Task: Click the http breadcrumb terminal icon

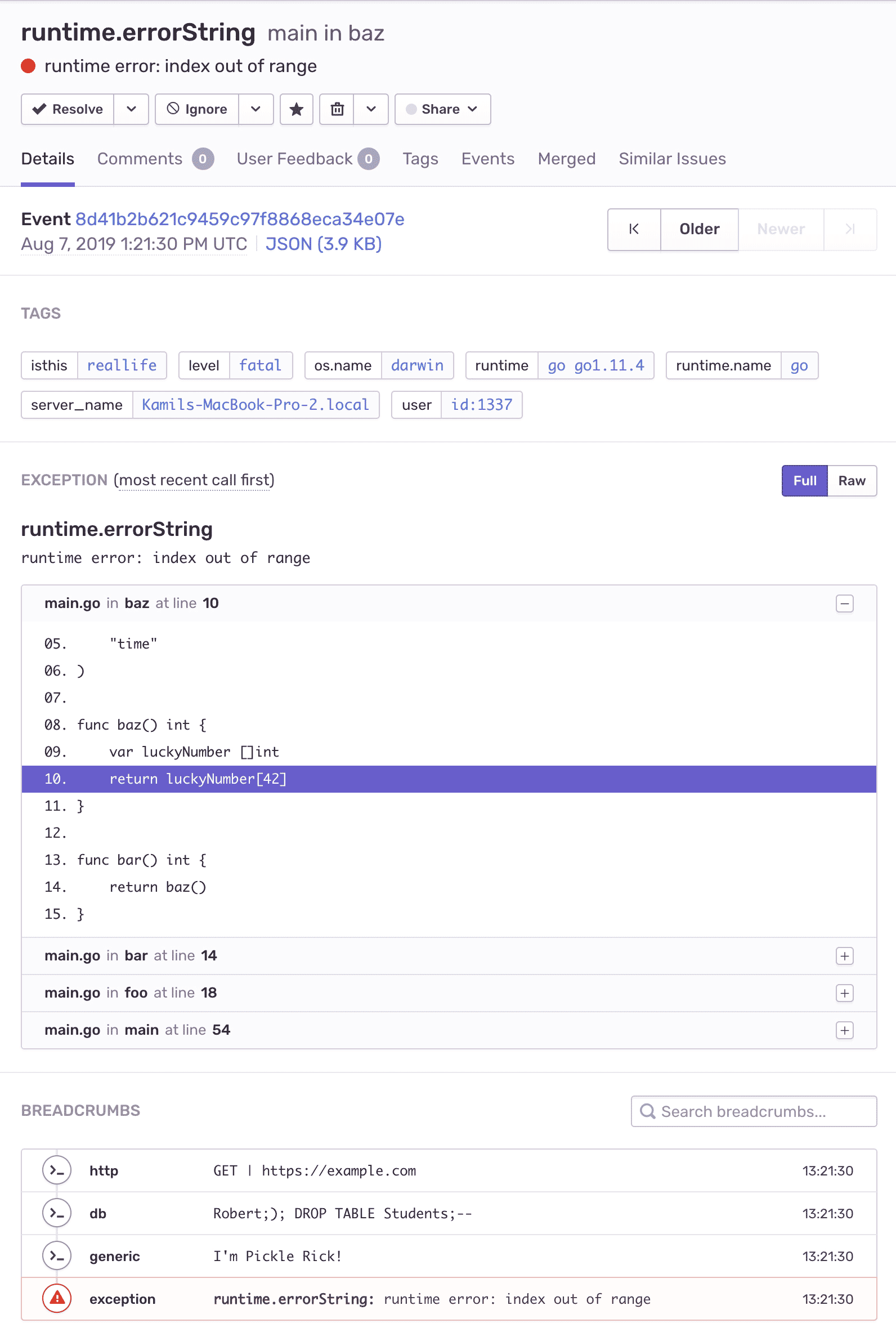Action: point(57,1170)
